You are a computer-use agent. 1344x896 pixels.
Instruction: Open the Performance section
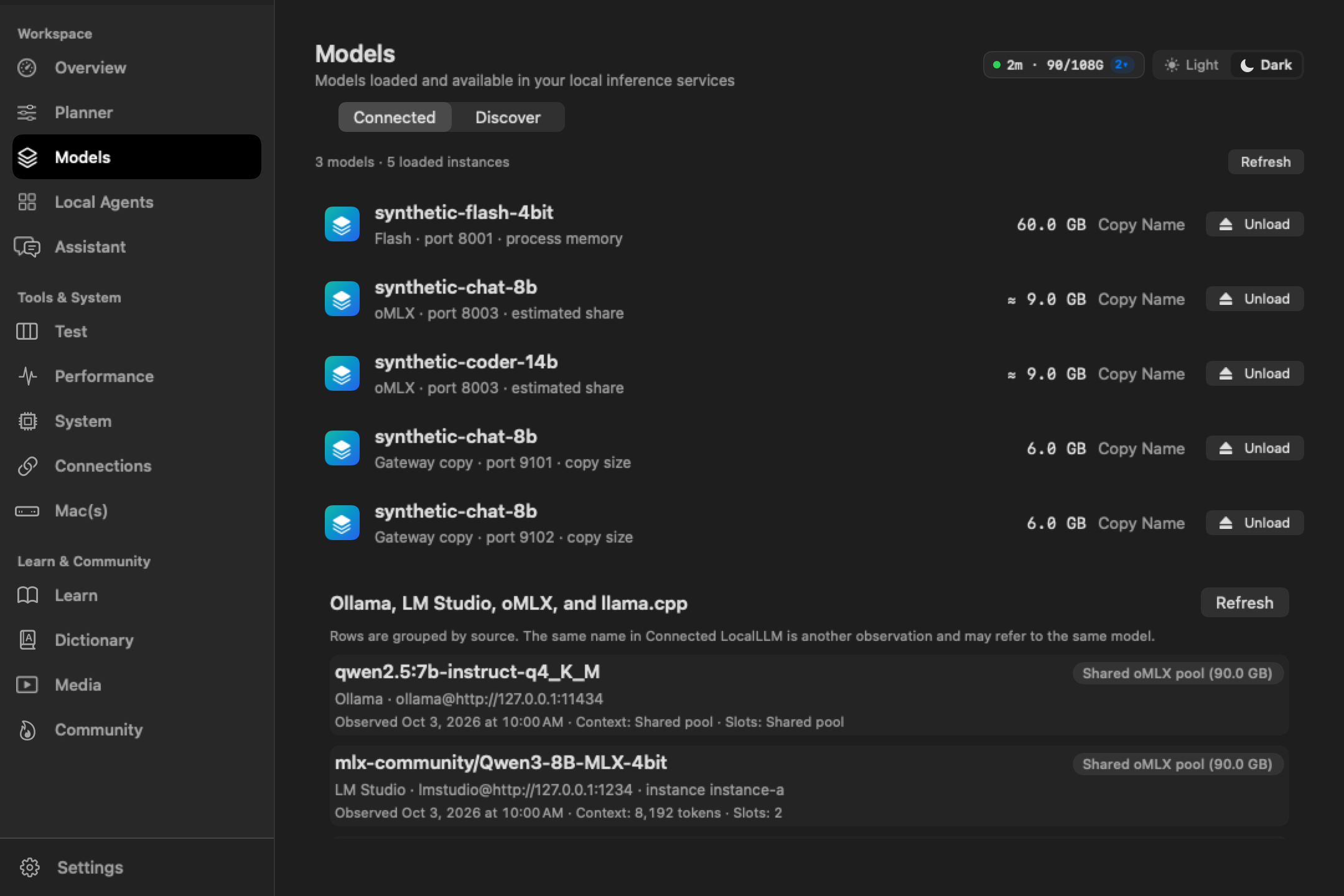[x=137, y=376]
